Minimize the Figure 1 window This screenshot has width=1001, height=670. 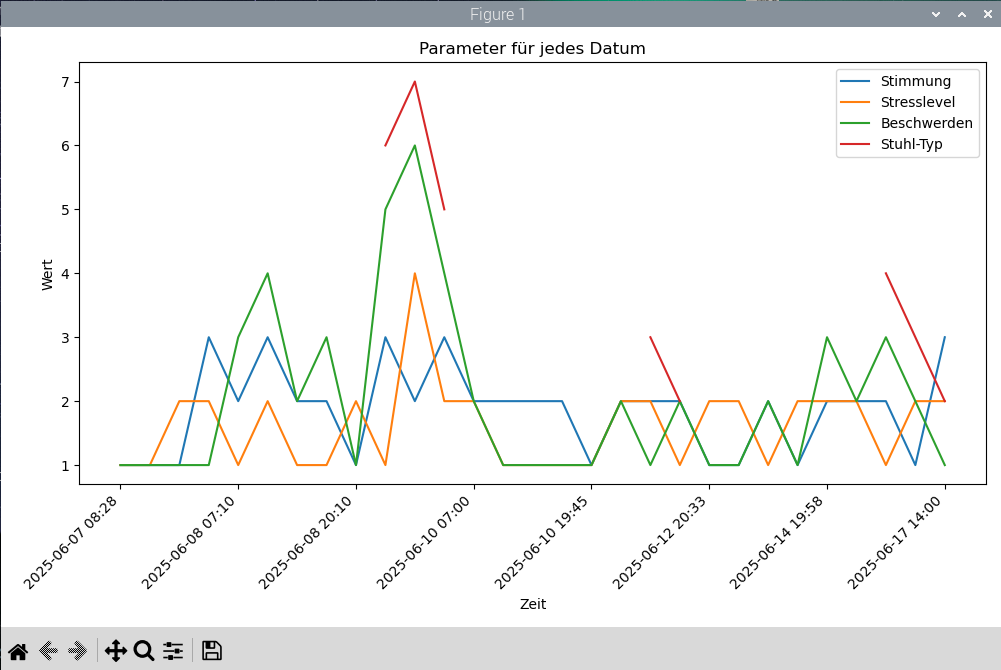tap(936, 14)
